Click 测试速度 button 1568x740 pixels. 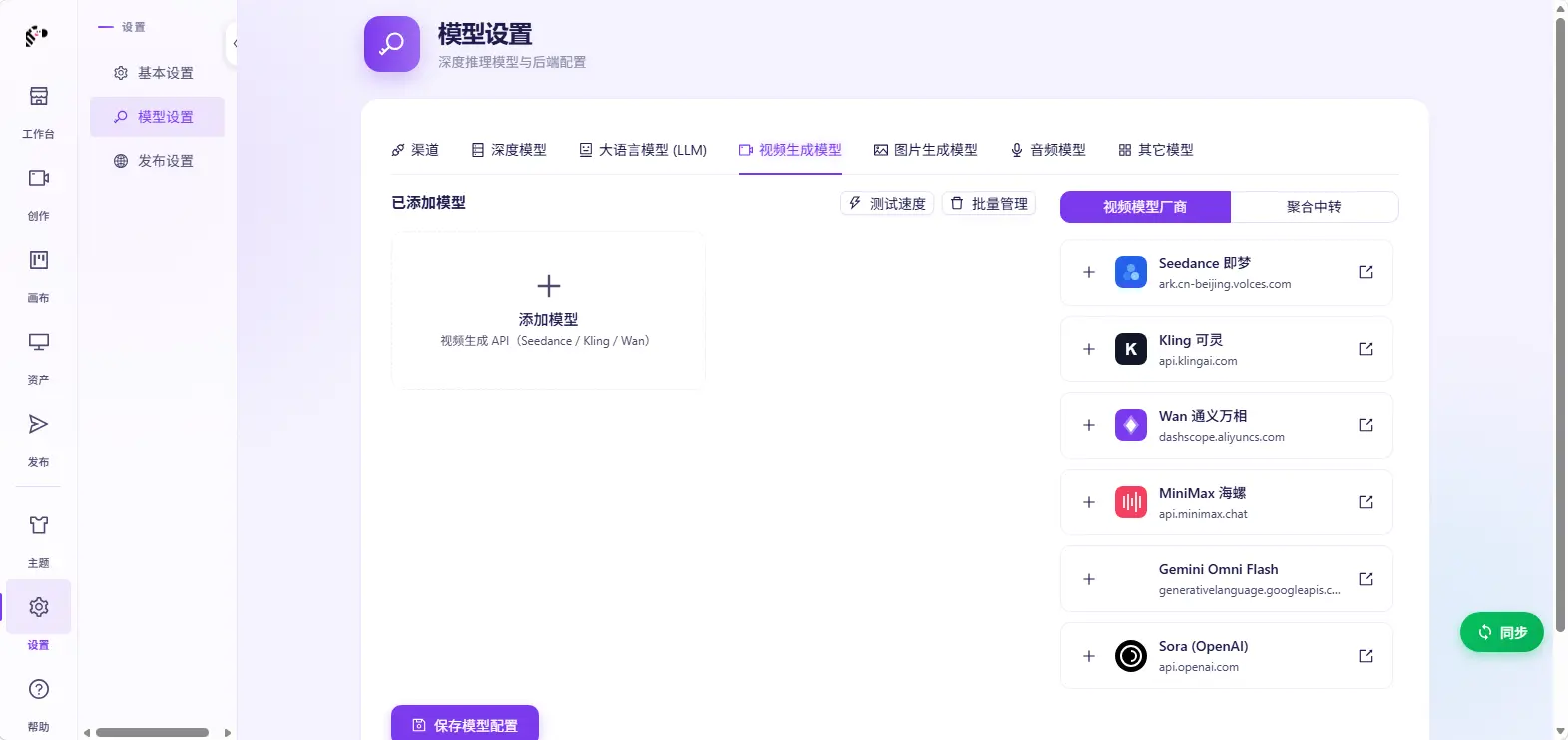pos(887,204)
